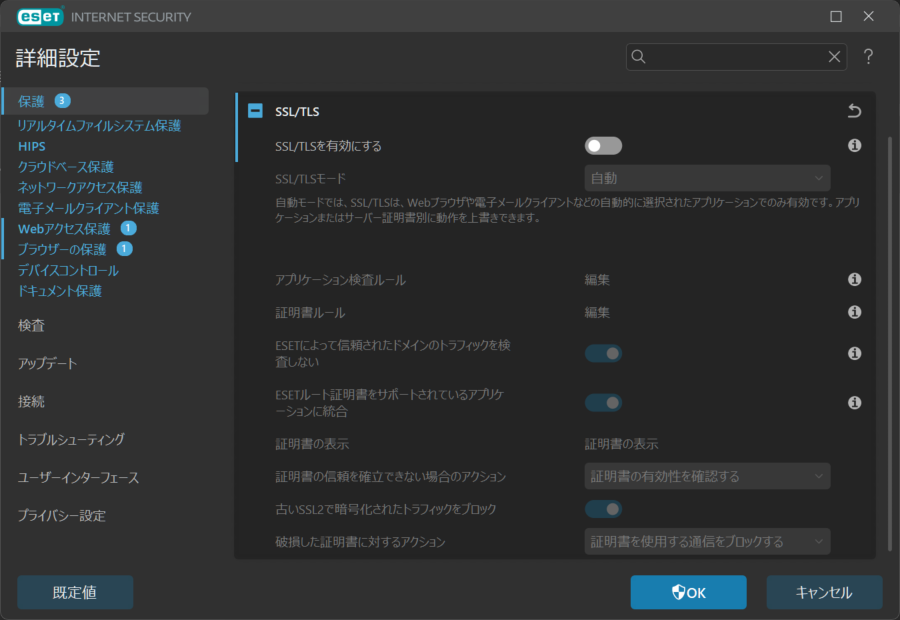Open 電子メールクライアント保護 settings
This screenshot has height=620, width=900.
click(x=88, y=208)
